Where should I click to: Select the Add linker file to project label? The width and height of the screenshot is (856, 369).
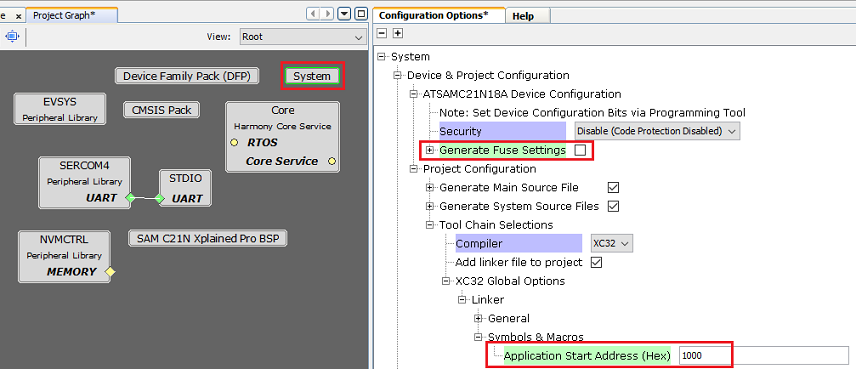[x=519, y=263]
